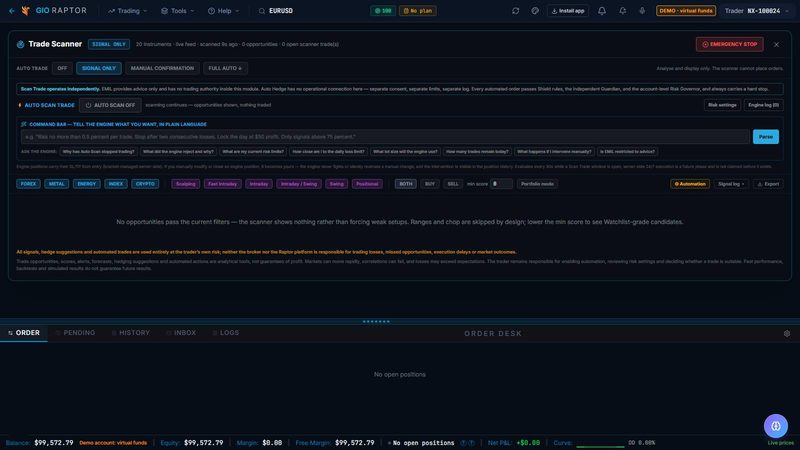Ask "How many trades remain today?"
The height and width of the screenshot is (450, 800).
(477, 152)
